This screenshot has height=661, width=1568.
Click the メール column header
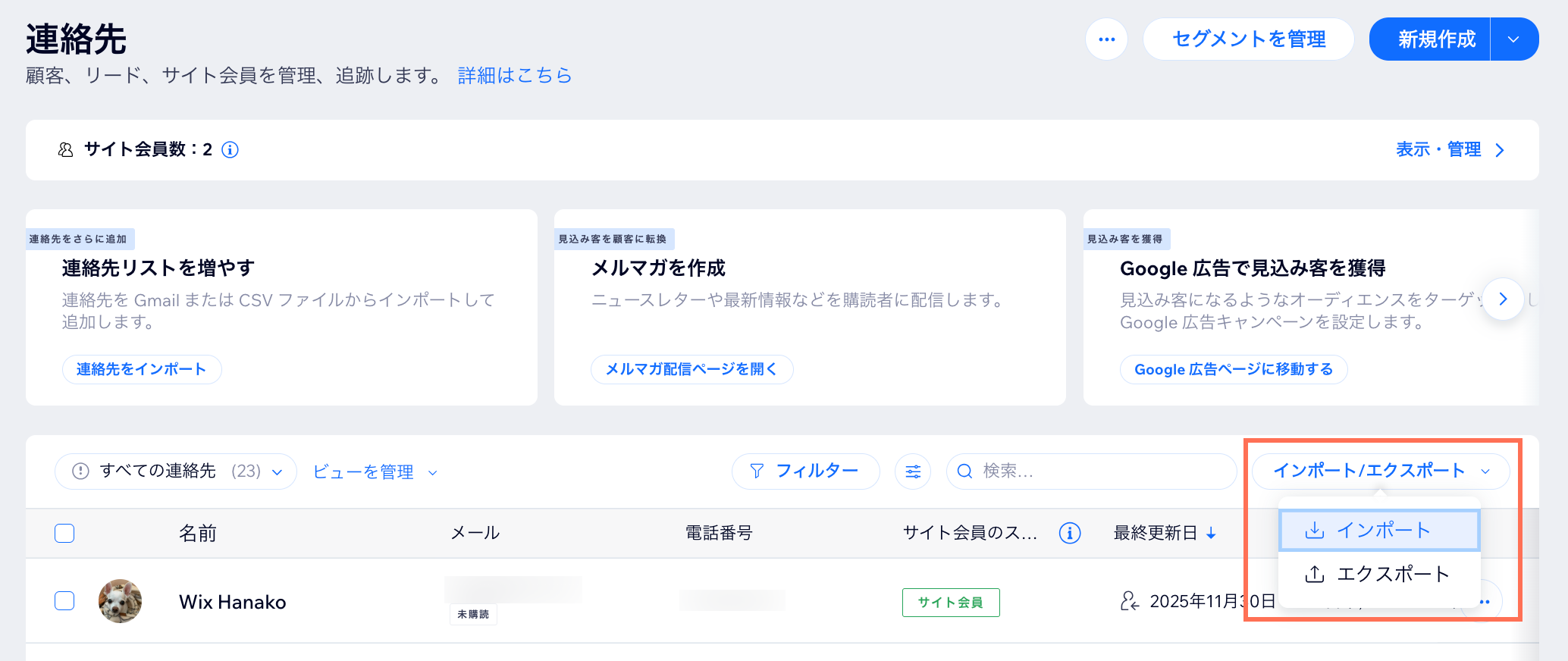475,533
